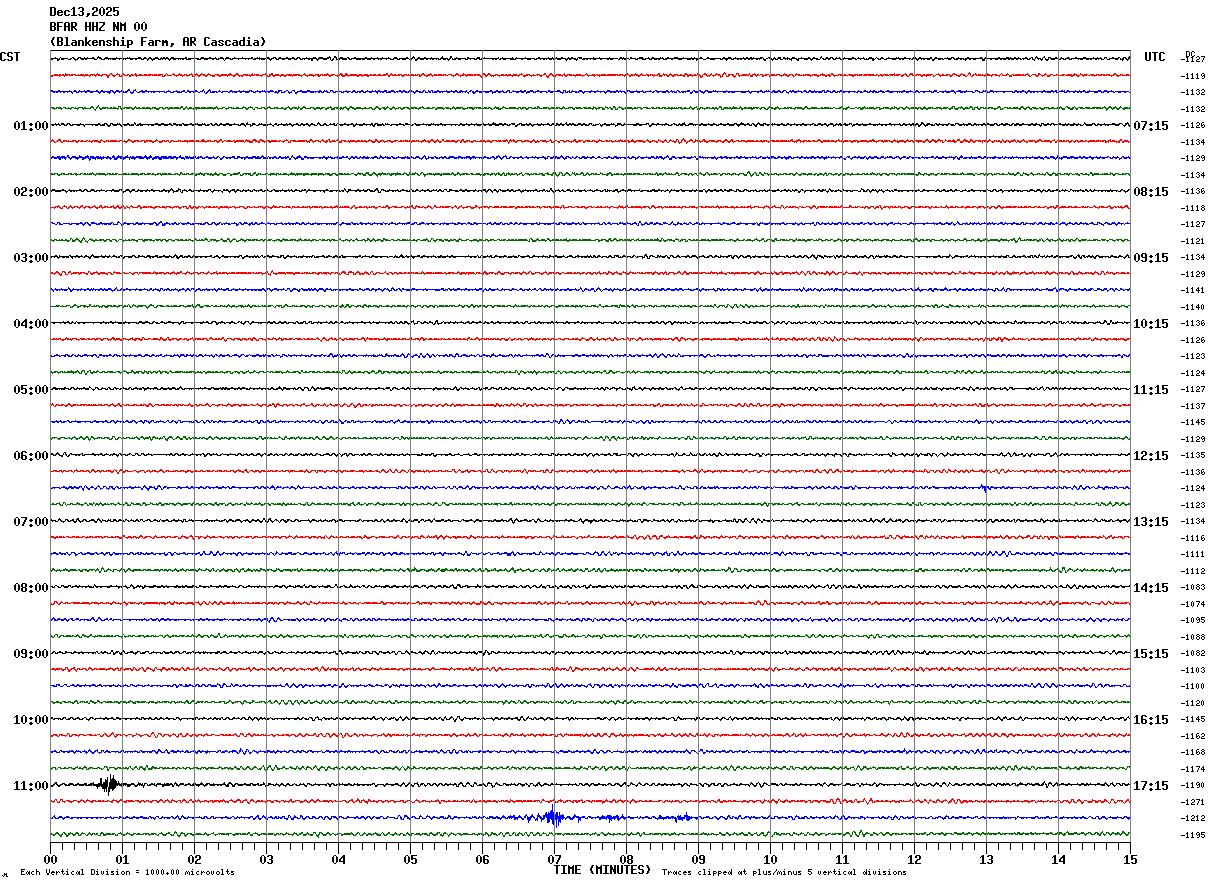Select the 07:00 CST time label
Screen dimensions: 1210x886
(x=31, y=522)
